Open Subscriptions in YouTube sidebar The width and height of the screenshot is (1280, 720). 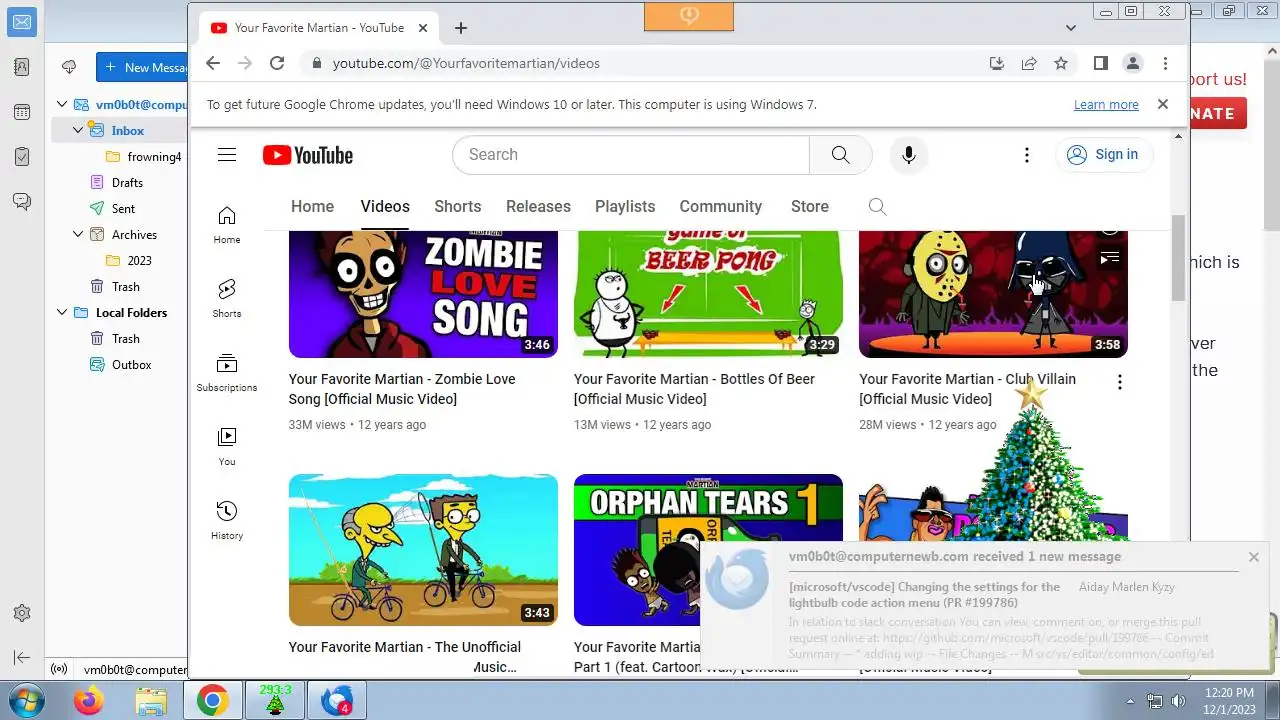pos(227,372)
